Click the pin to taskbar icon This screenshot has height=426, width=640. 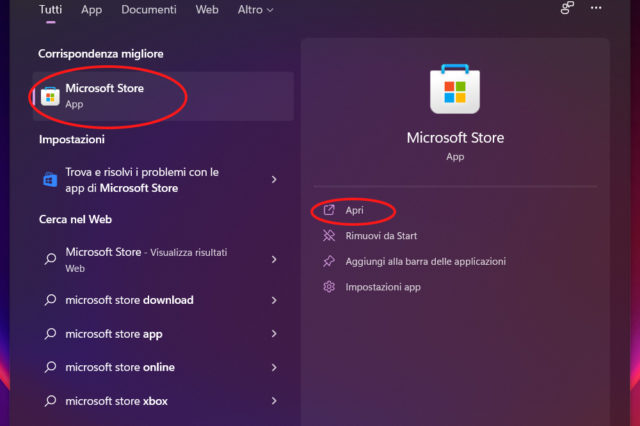328,261
